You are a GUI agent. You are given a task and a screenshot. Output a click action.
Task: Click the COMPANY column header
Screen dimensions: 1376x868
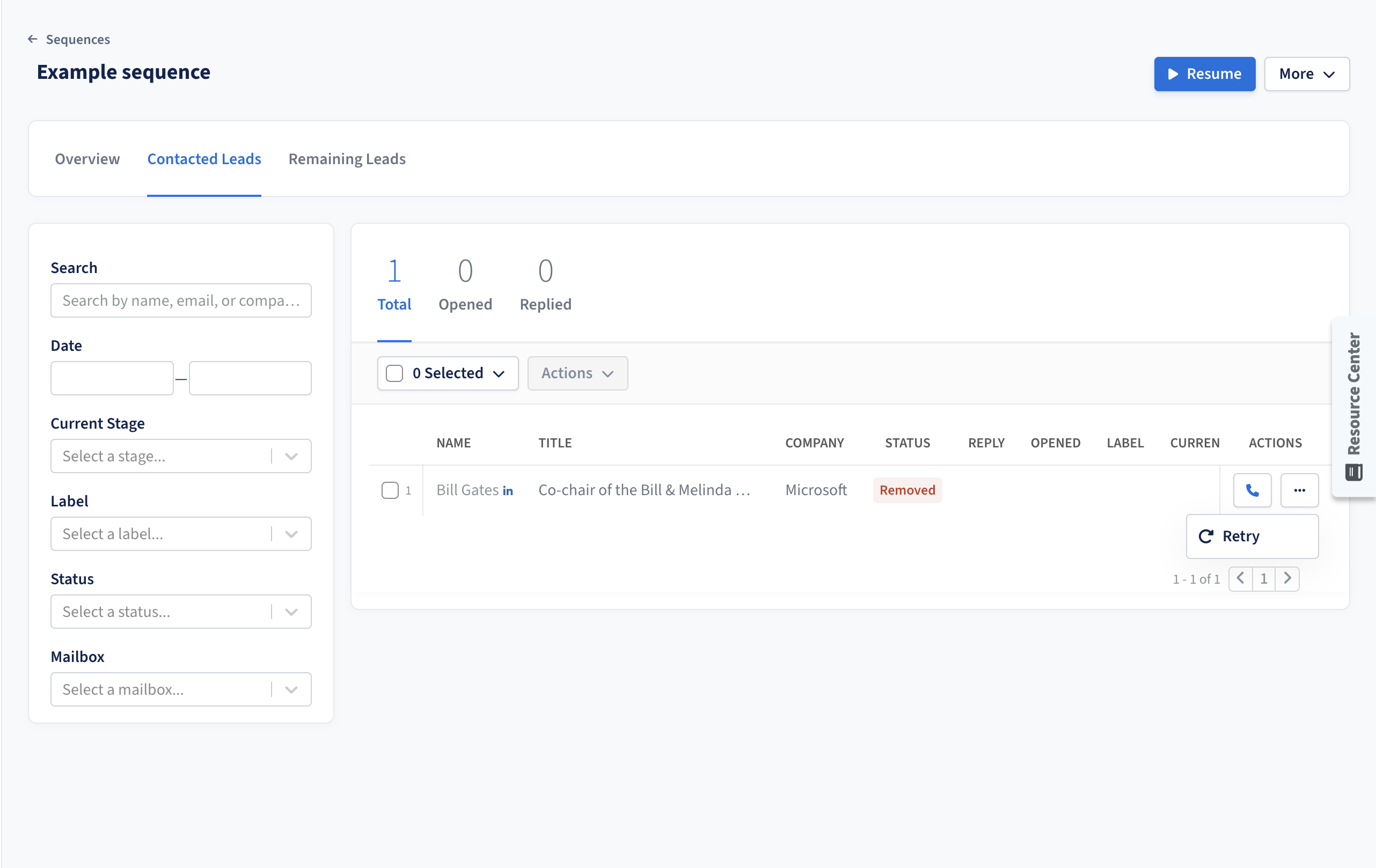(x=814, y=443)
